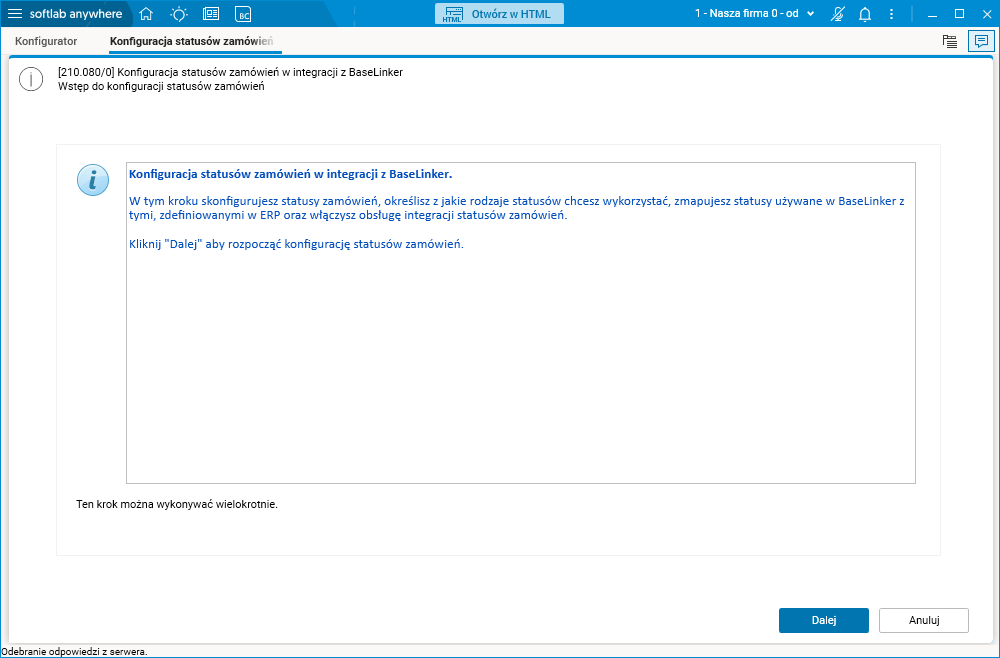Expand the Nasza firma company dropdown
Screen dimensions: 1000x658
click(754, 13)
